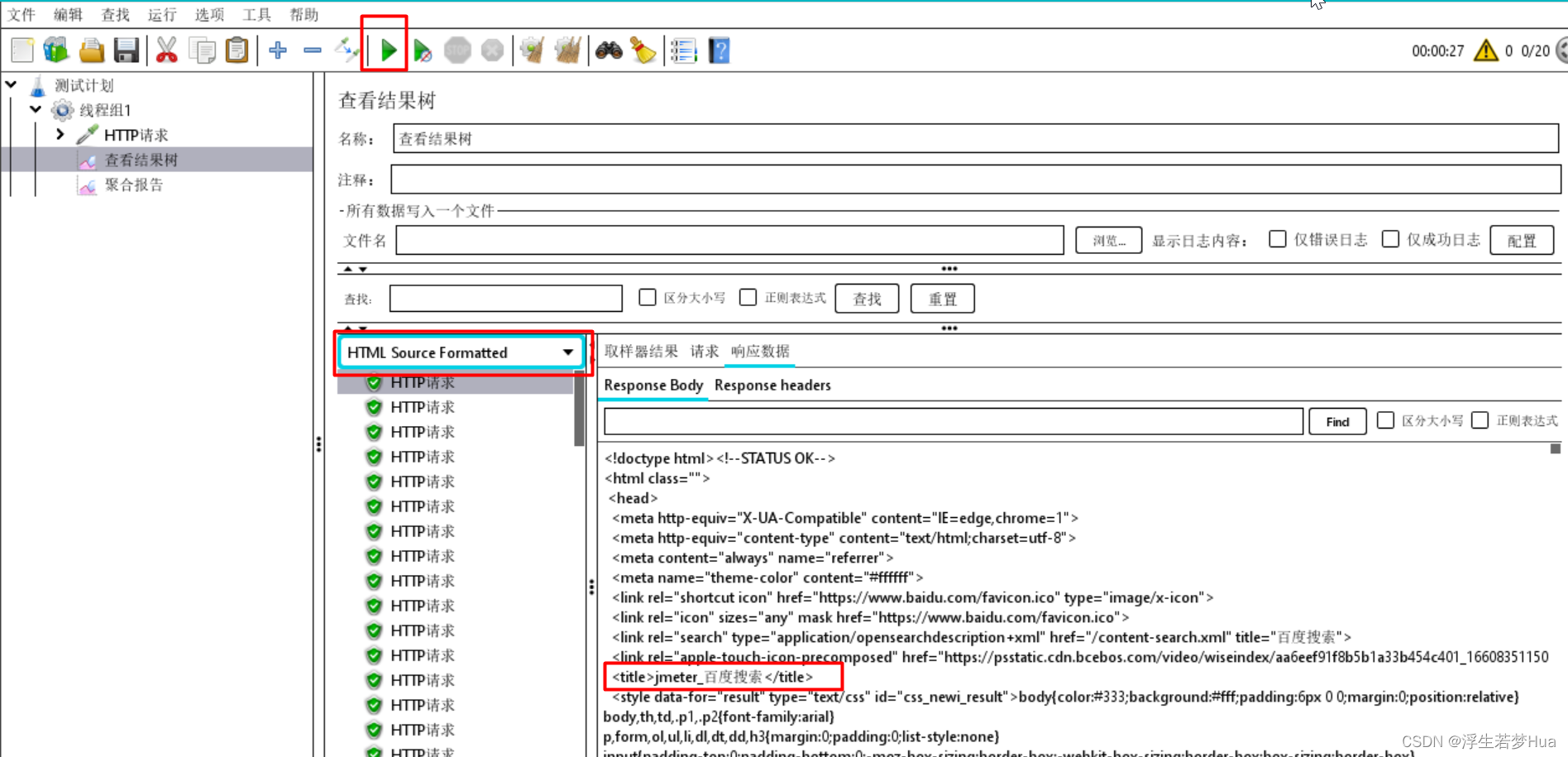The height and width of the screenshot is (757, 1568).
Task: Click the Find button
Action: [x=1337, y=421]
